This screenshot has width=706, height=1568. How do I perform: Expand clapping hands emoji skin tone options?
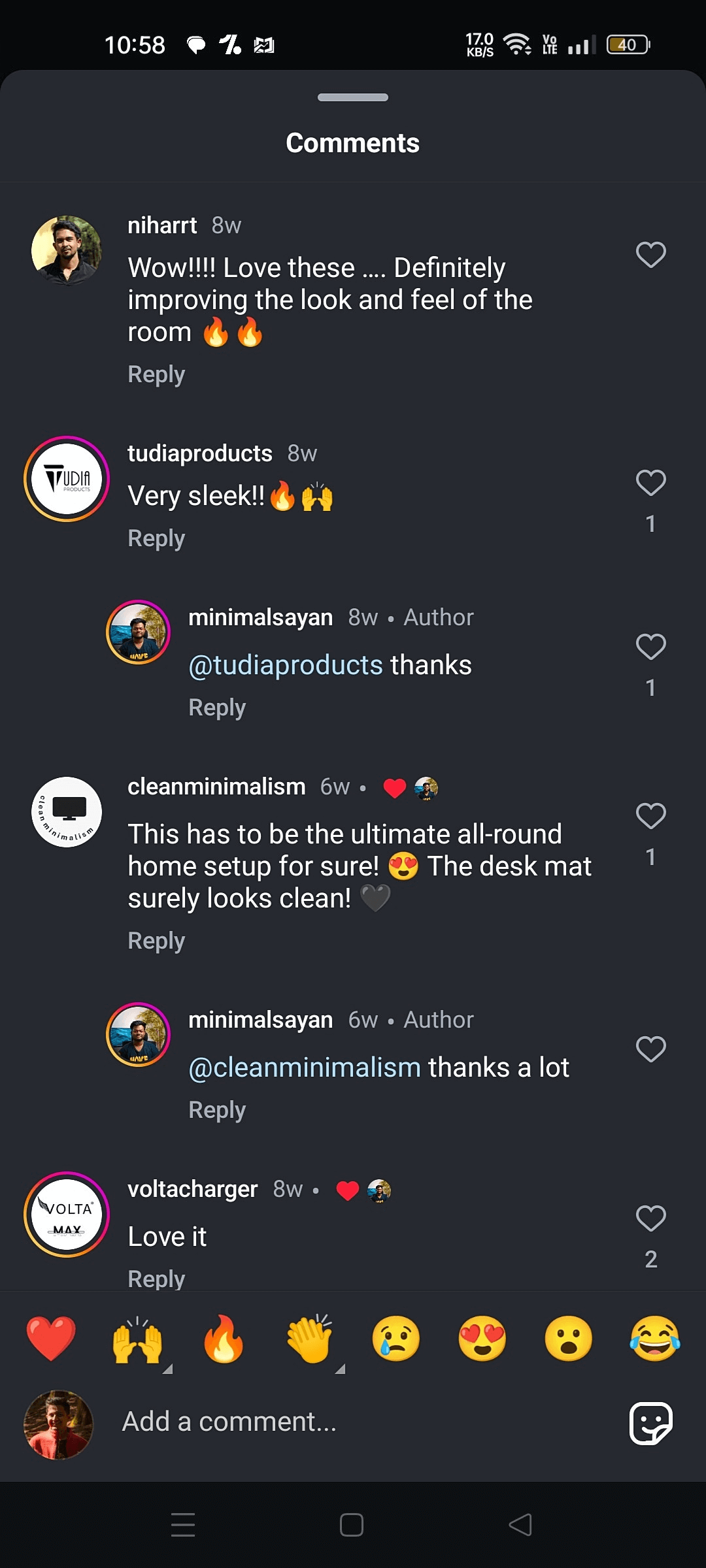pos(340,1369)
